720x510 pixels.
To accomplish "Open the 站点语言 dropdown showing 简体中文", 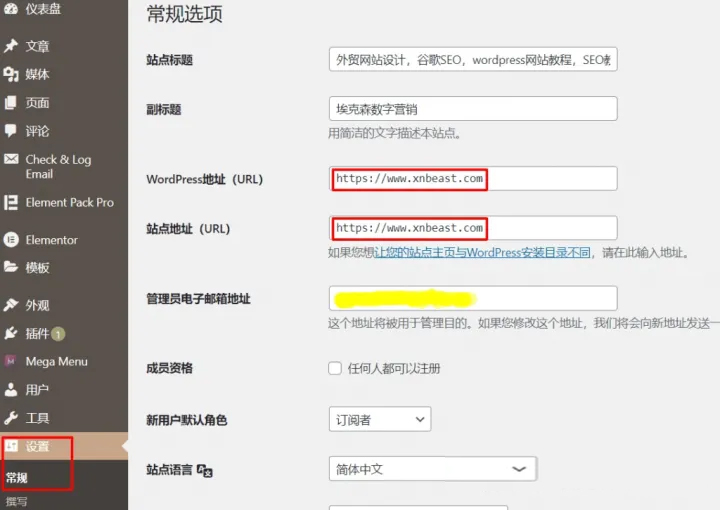I will (433, 469).
